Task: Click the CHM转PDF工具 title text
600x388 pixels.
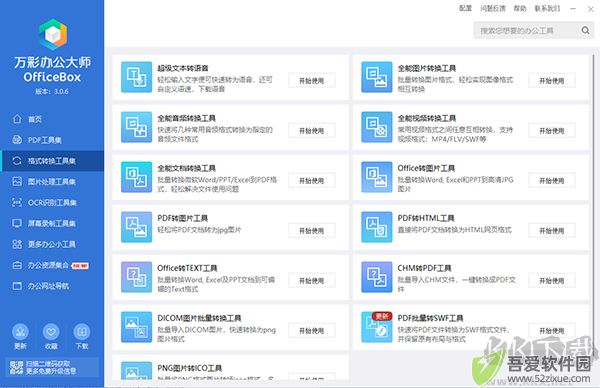Action: pyautogui.click(x=424, y=269)
